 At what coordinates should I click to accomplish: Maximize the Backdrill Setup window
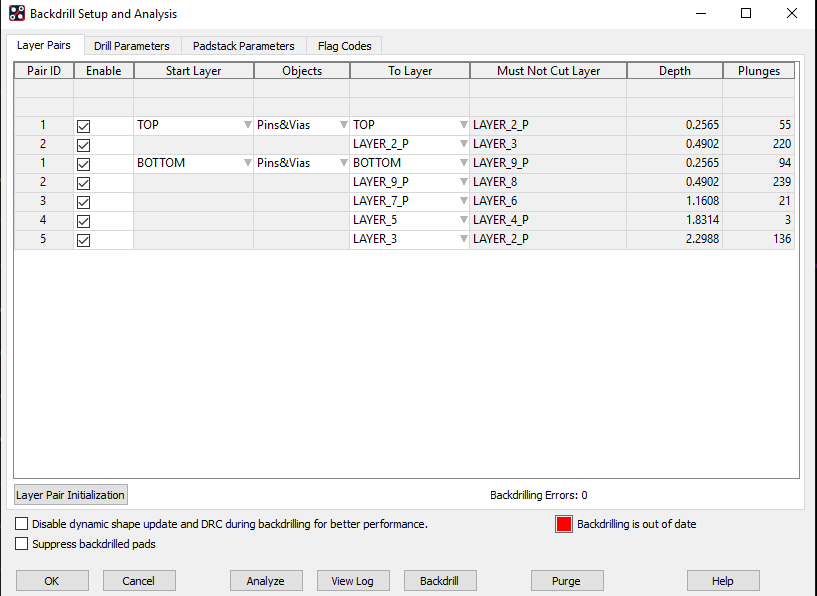tap(746, 13)
